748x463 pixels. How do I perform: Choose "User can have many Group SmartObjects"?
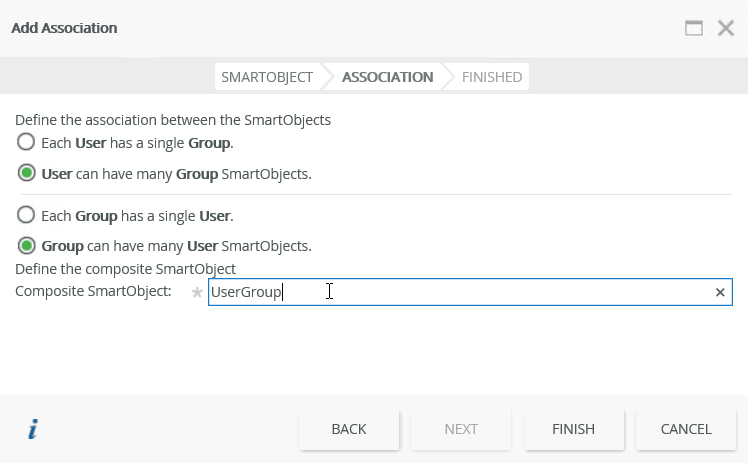[x=26, y=173]
